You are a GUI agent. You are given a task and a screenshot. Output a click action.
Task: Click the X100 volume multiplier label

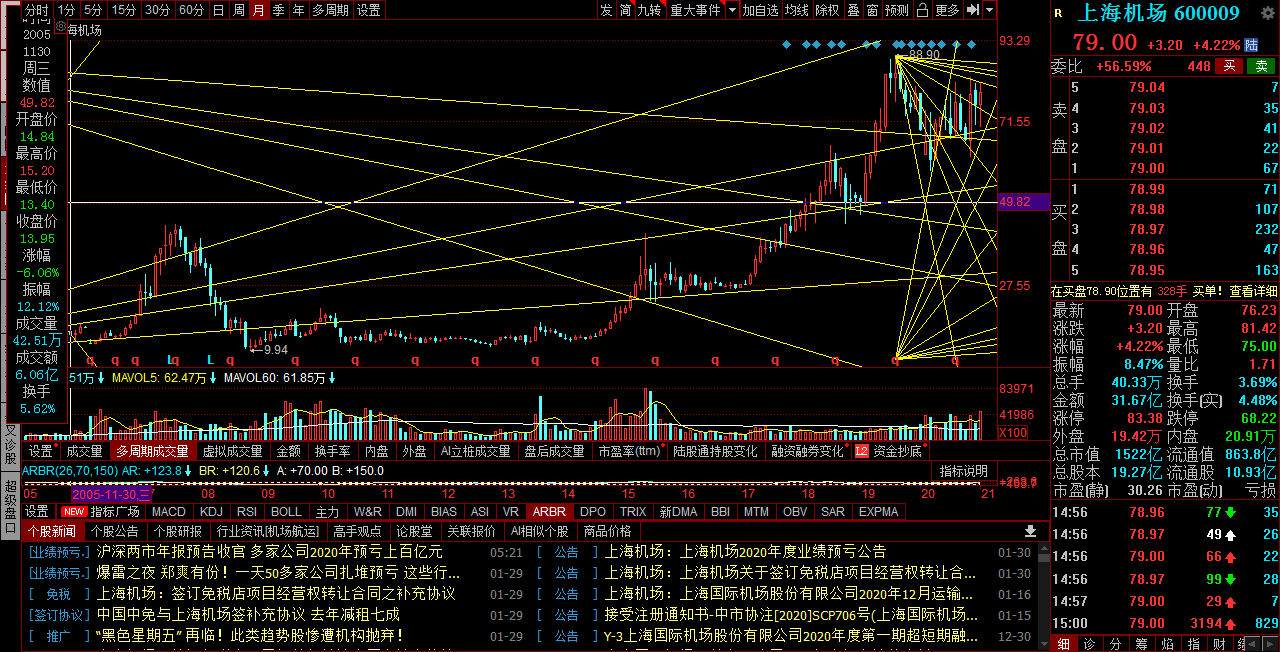[x=1014, y=433]
